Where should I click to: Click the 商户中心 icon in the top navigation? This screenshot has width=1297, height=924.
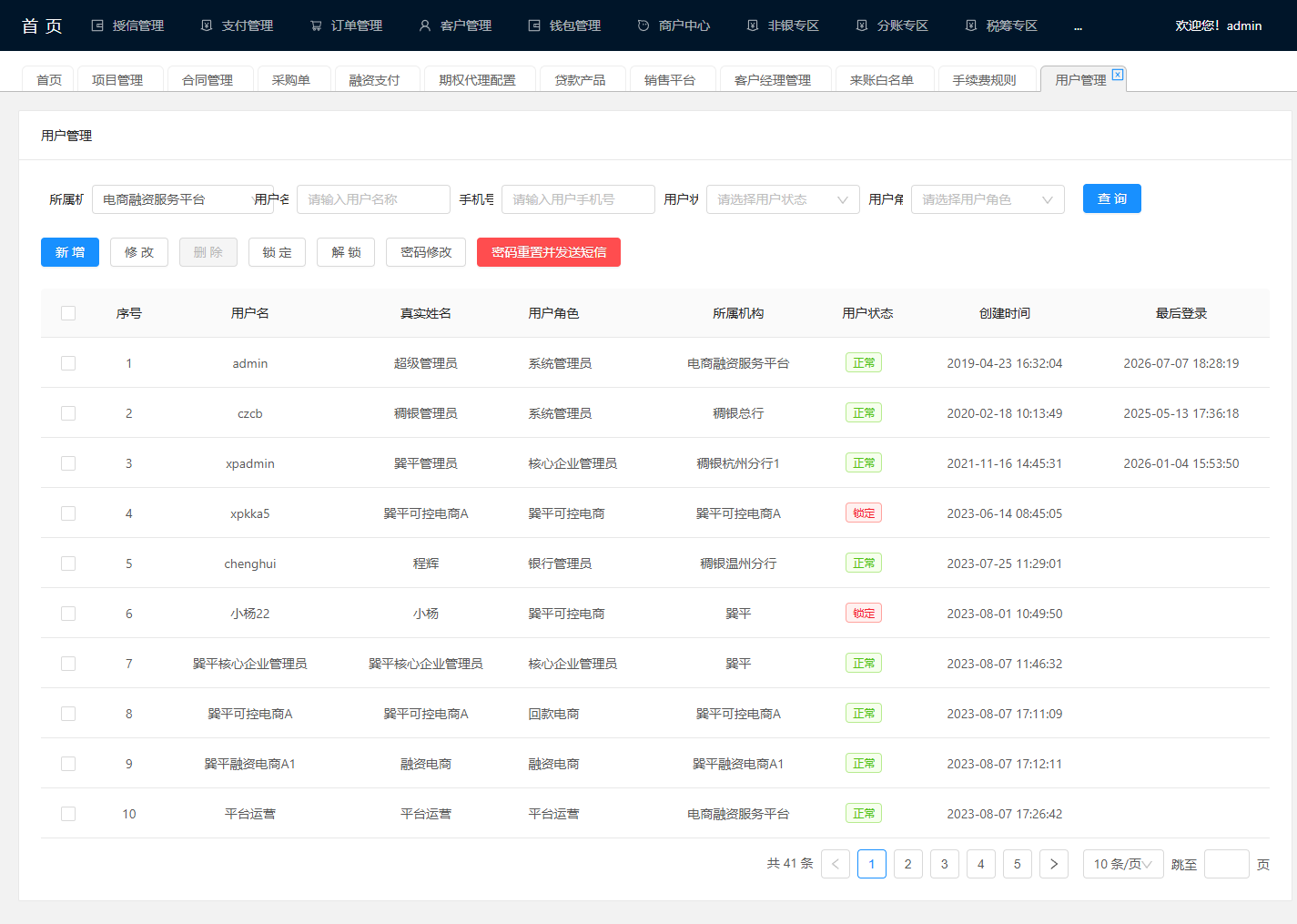coord(643,25)
